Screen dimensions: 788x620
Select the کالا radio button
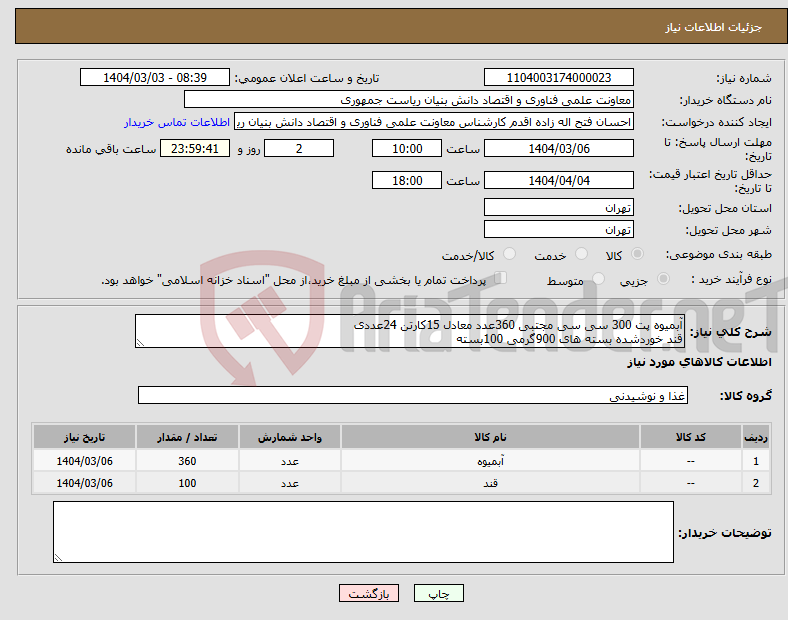pos(637,254)
